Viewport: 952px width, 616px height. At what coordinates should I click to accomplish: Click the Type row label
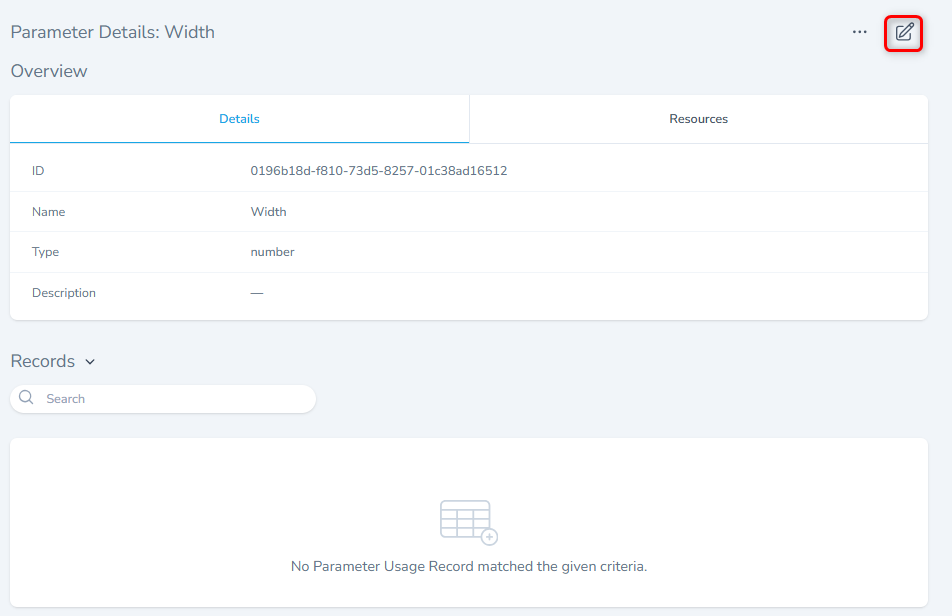(x=45, y=252)
